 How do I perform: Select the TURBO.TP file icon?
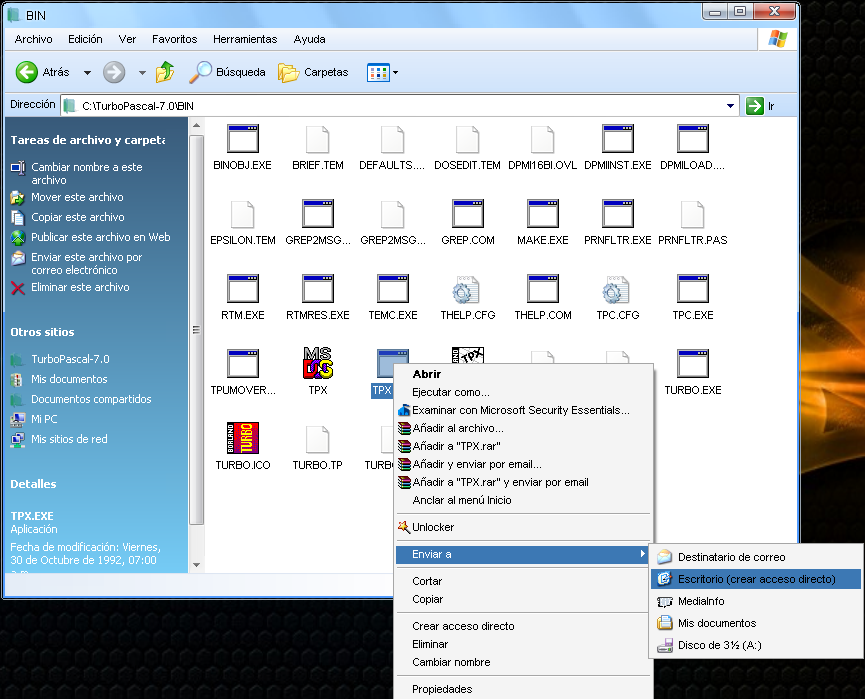(x=318, y=439)
